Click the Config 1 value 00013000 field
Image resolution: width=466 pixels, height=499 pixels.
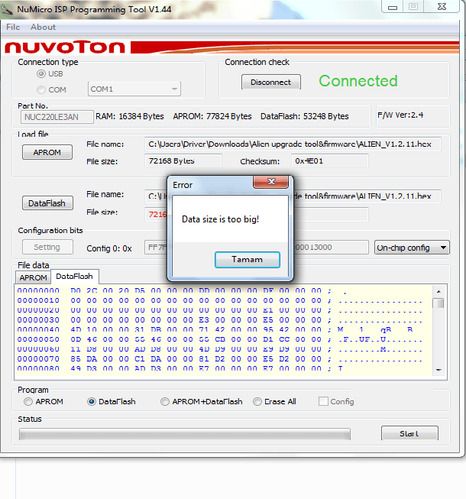click(331, 247)
